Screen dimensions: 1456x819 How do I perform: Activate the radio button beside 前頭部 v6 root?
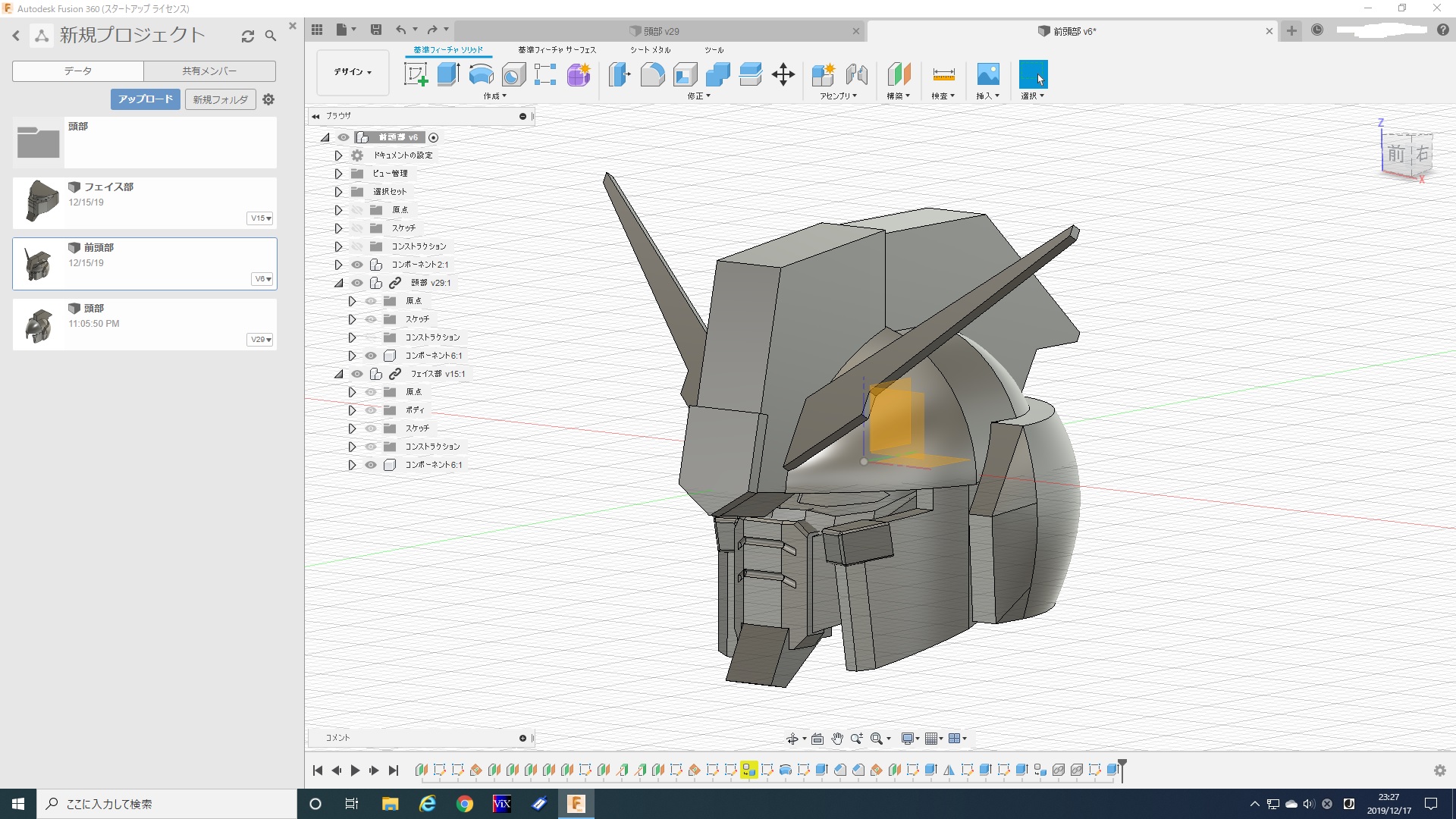[x=434, y=137]
